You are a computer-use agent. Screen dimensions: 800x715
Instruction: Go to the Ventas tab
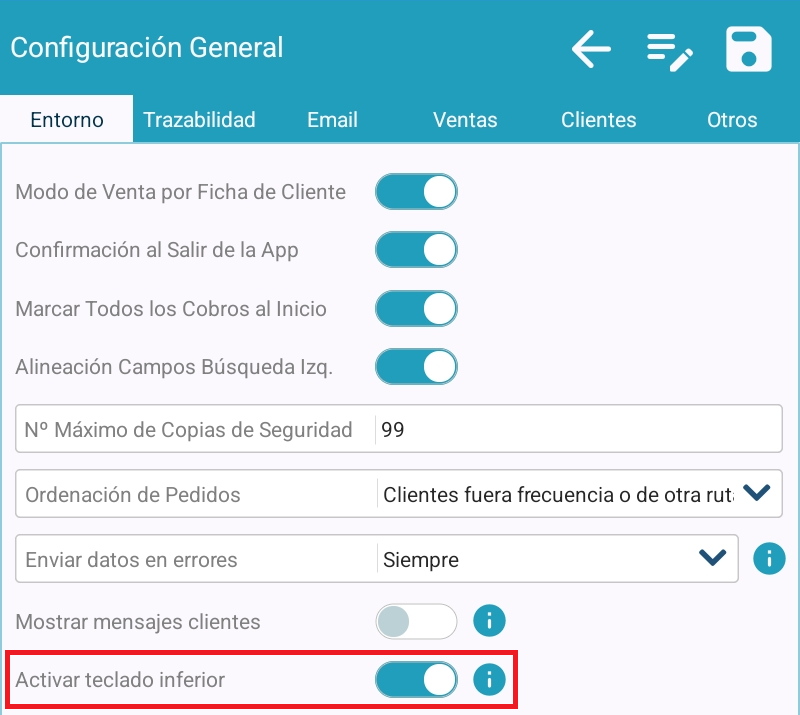[465, 120]
